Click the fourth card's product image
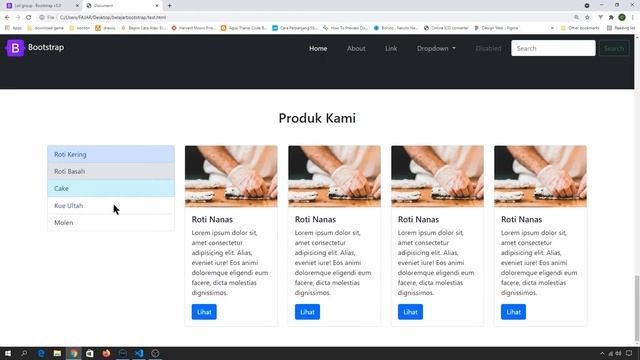Screen dimensions: 640x360 point(540,176)
